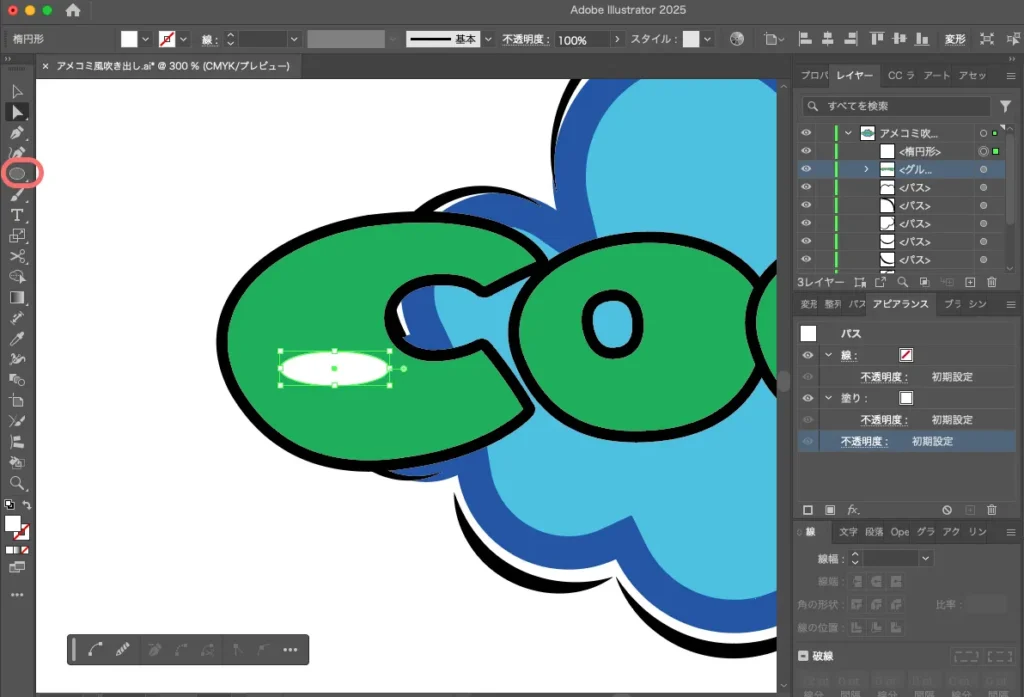The height and width of the screenshot is (697, 1024).
Task: Collapse the アメコミ吹... top layer
Action: click(x=848, y=133)
